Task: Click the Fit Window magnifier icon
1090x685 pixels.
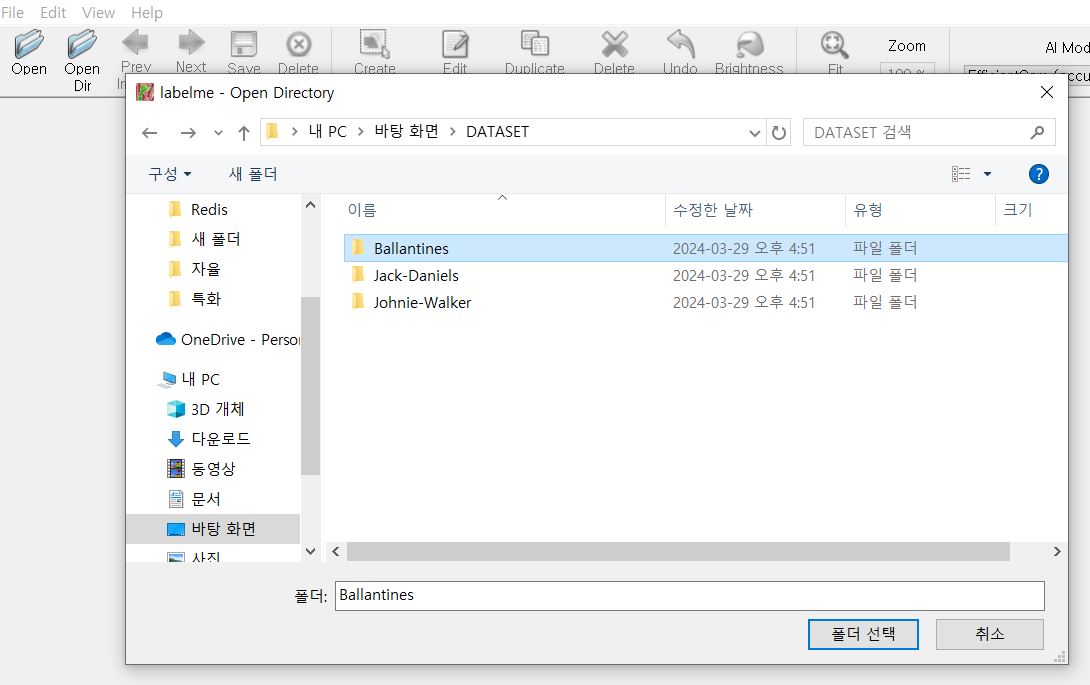Action: [834, 45]
